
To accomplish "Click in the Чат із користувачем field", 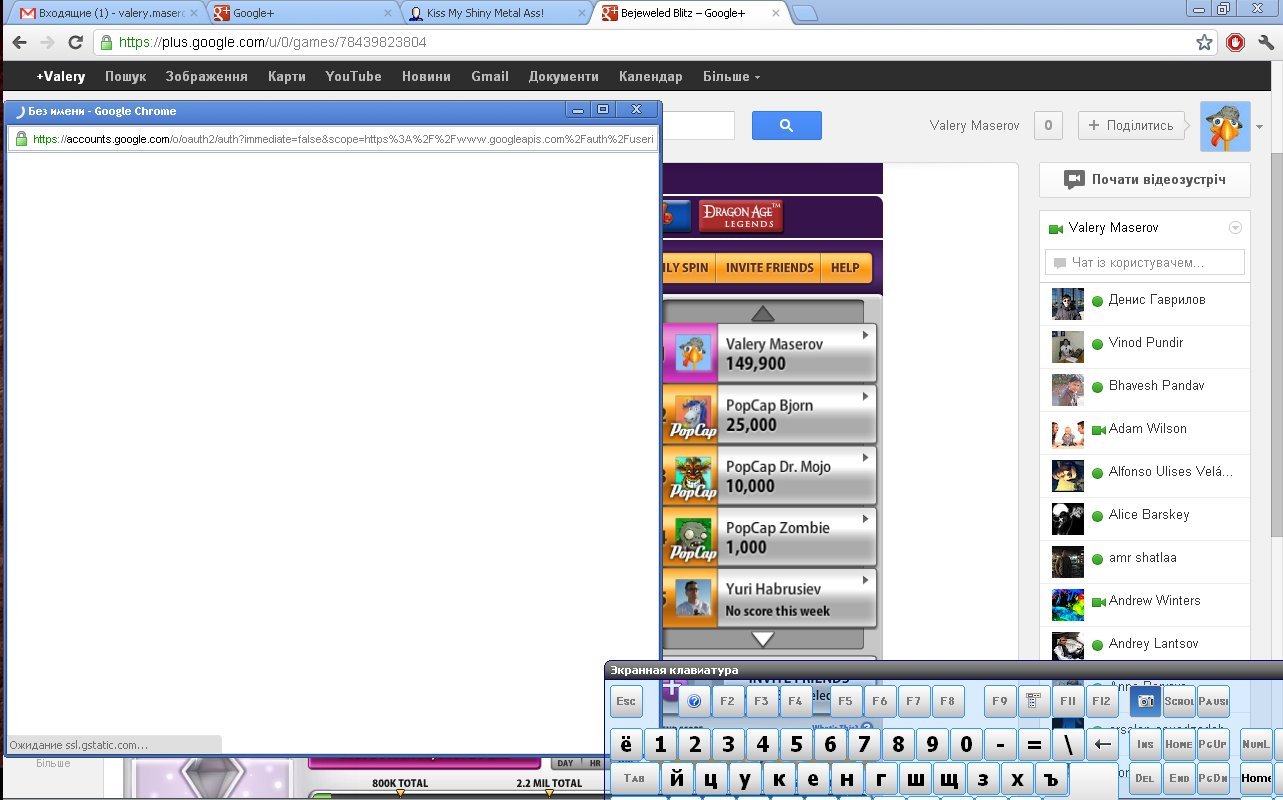I will tap(1145, 263).
